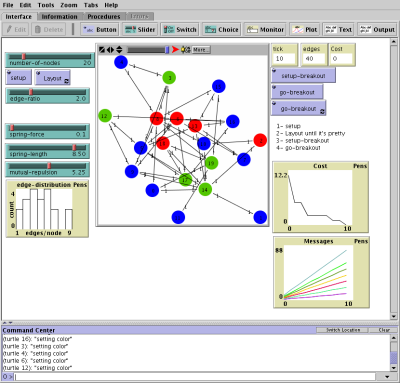Choose the Switch widget tool
Screen dimensions: 400x383
[x=180, y=30]
